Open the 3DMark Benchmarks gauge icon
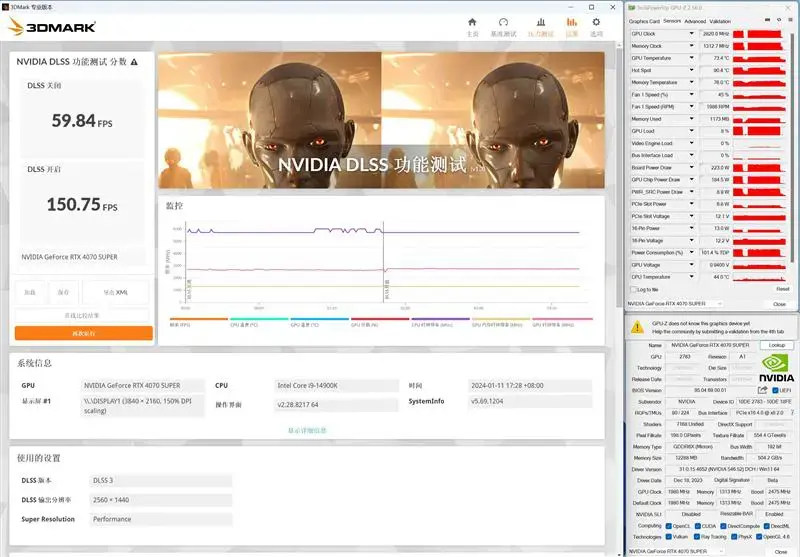Screen dimensions: 800x557 coord(503,22)
